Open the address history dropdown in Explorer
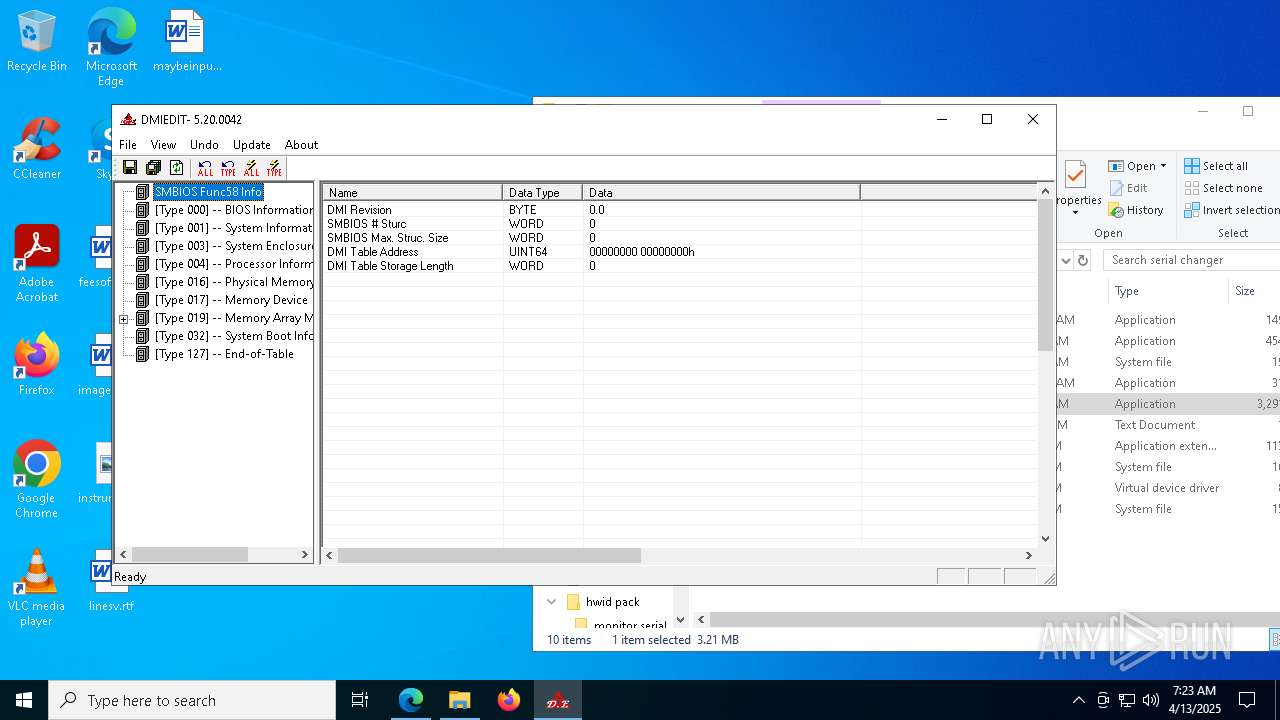Screen dimensions: 1280x720 1065,260
